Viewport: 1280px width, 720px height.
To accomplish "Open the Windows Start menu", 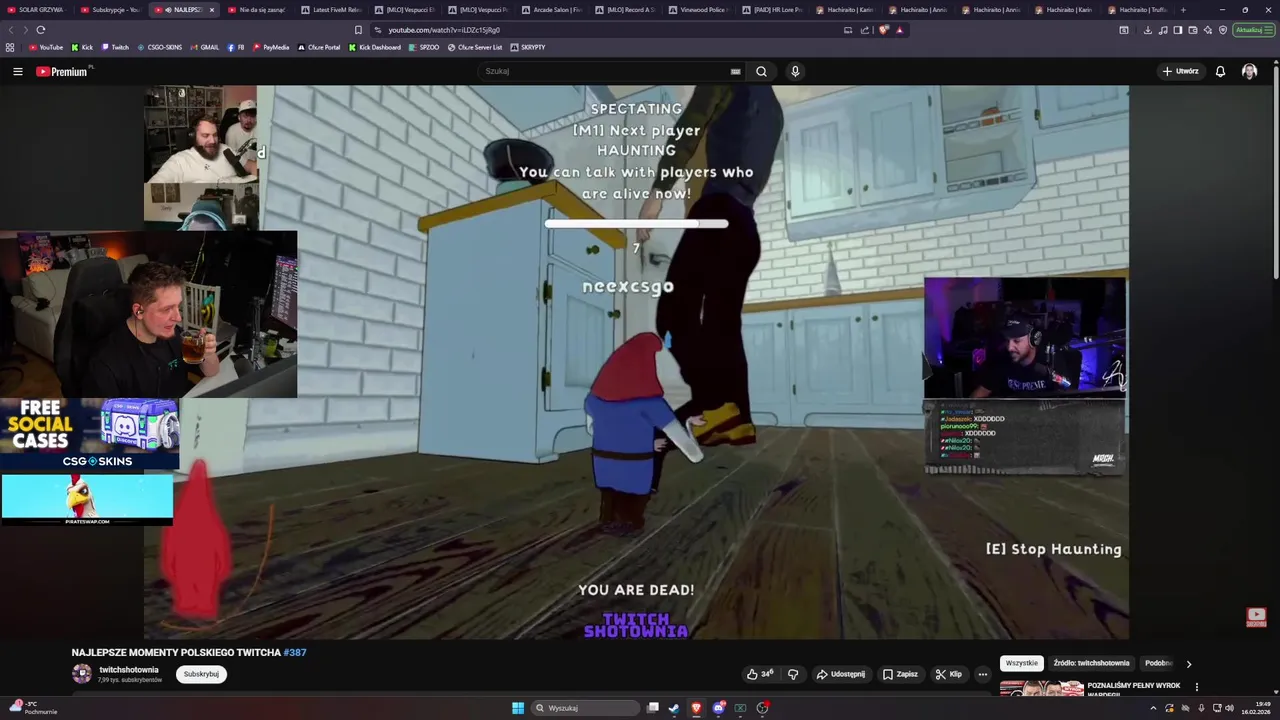I will tap(517, 708).
